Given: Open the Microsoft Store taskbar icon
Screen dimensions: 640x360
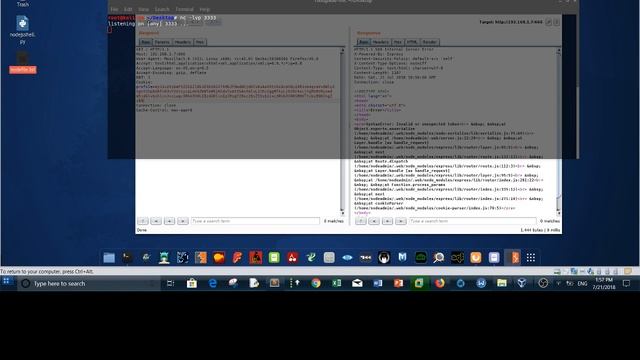Looking at the screenshot, I should click(x=192, y=283).
